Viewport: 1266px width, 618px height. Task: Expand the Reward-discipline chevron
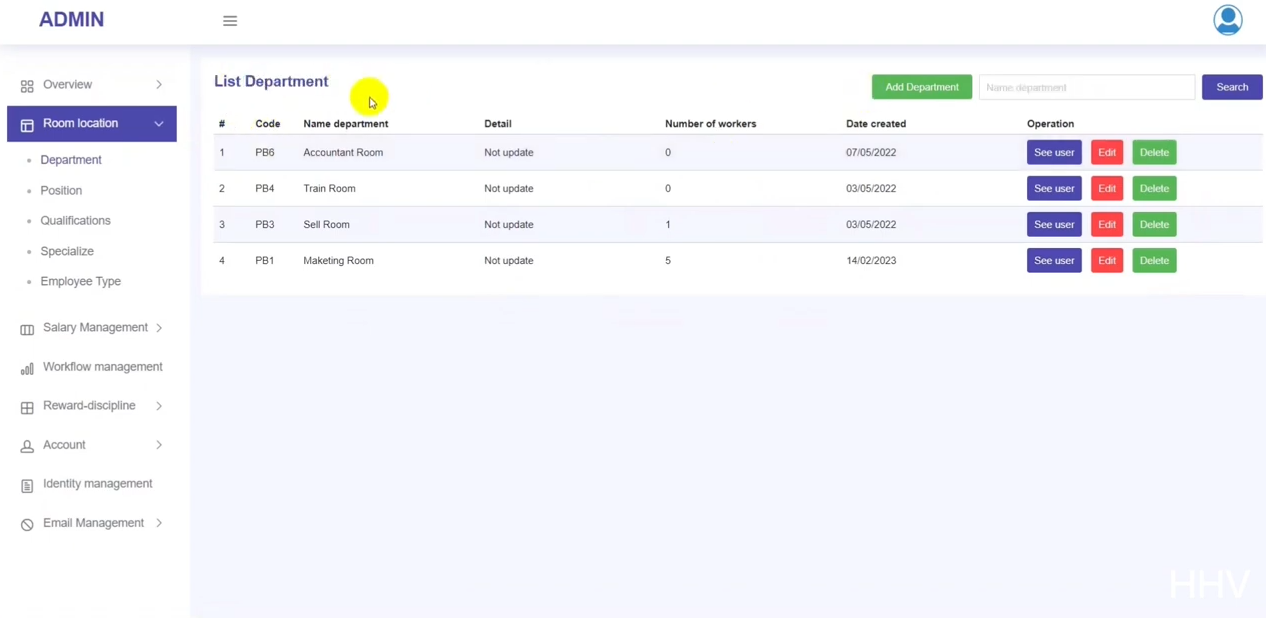click(x=159, y=406)
